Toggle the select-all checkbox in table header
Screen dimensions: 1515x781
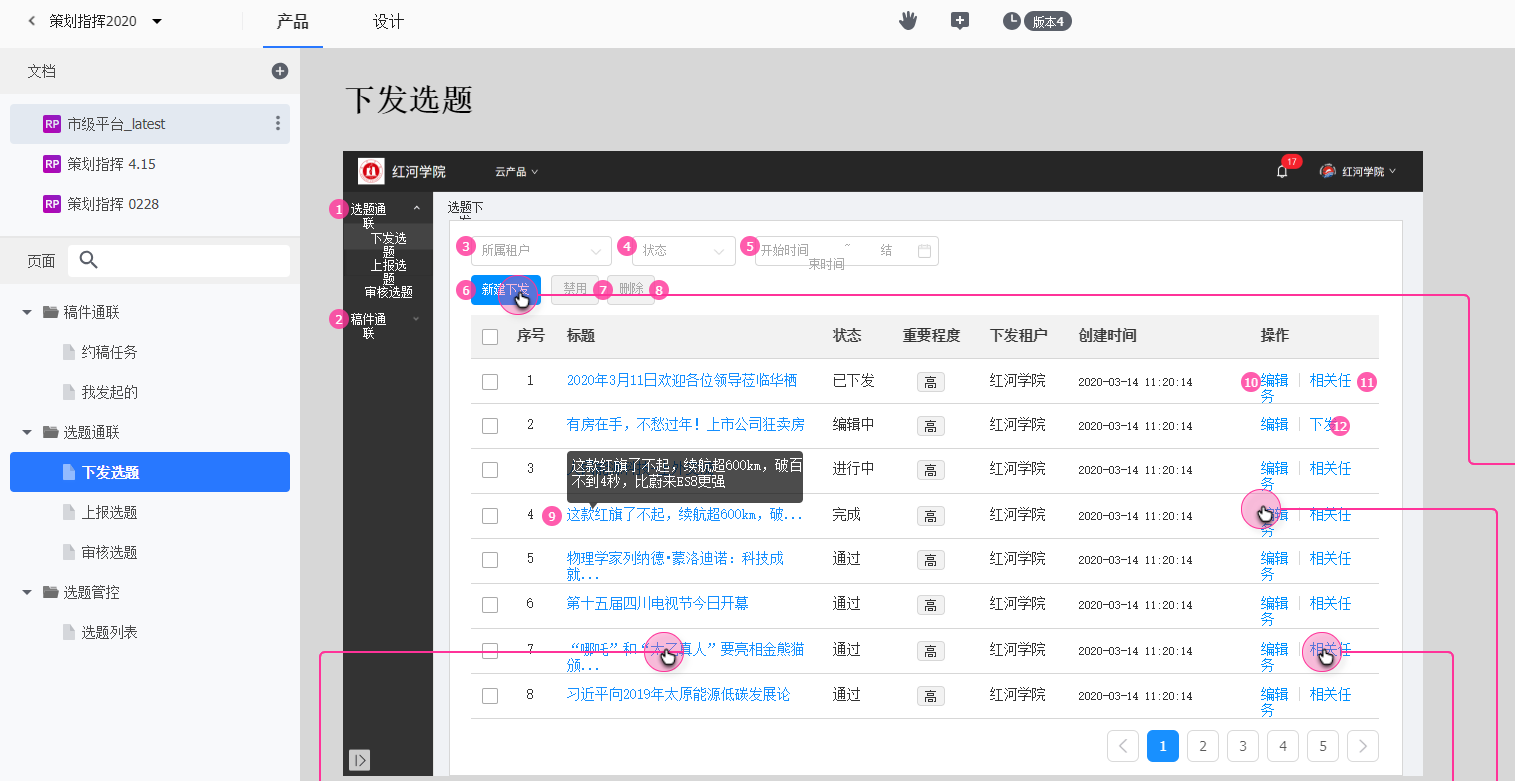click(x=490, y=337)
